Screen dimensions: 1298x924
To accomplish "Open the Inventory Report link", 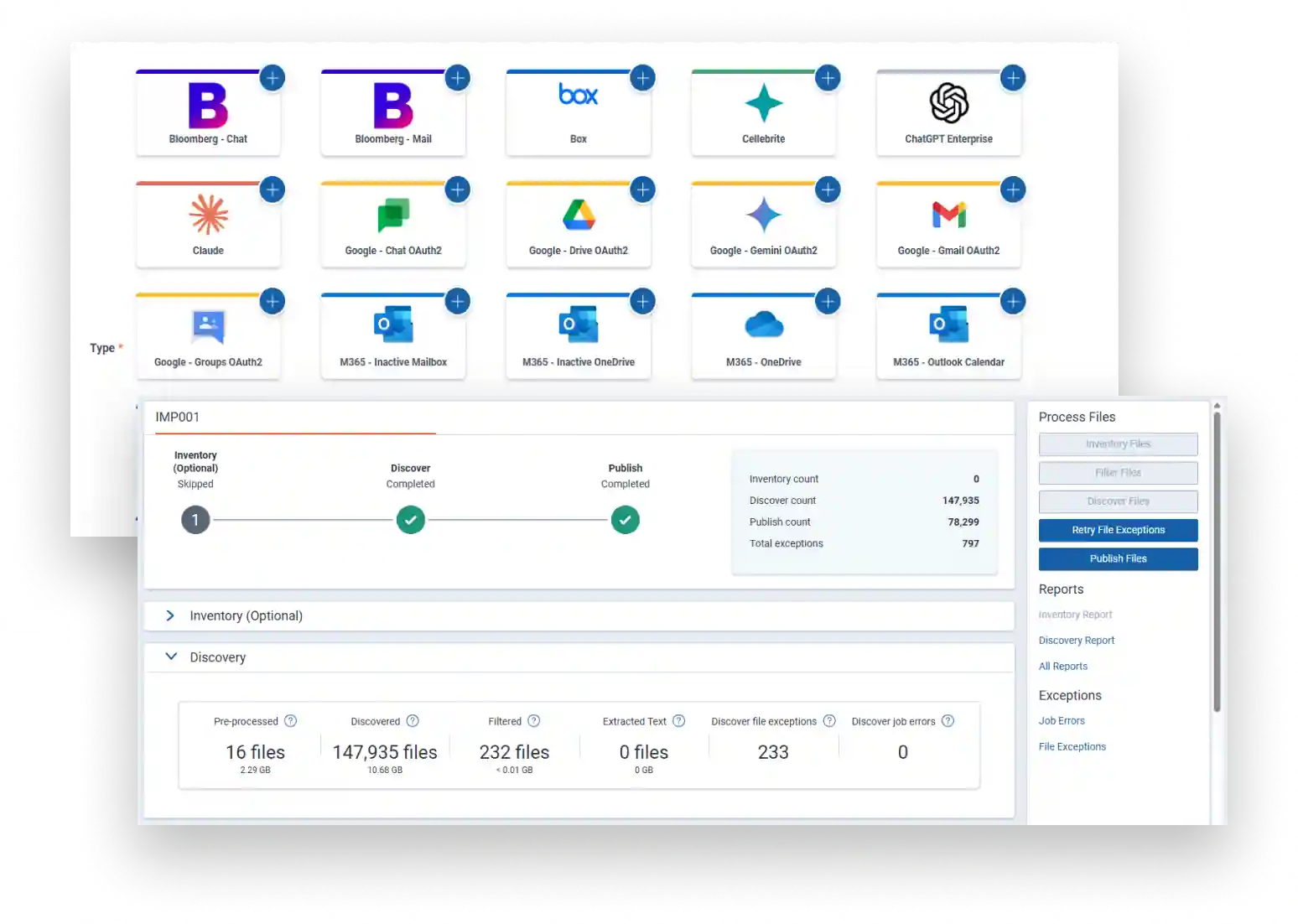I will [x=1076, y=615].
